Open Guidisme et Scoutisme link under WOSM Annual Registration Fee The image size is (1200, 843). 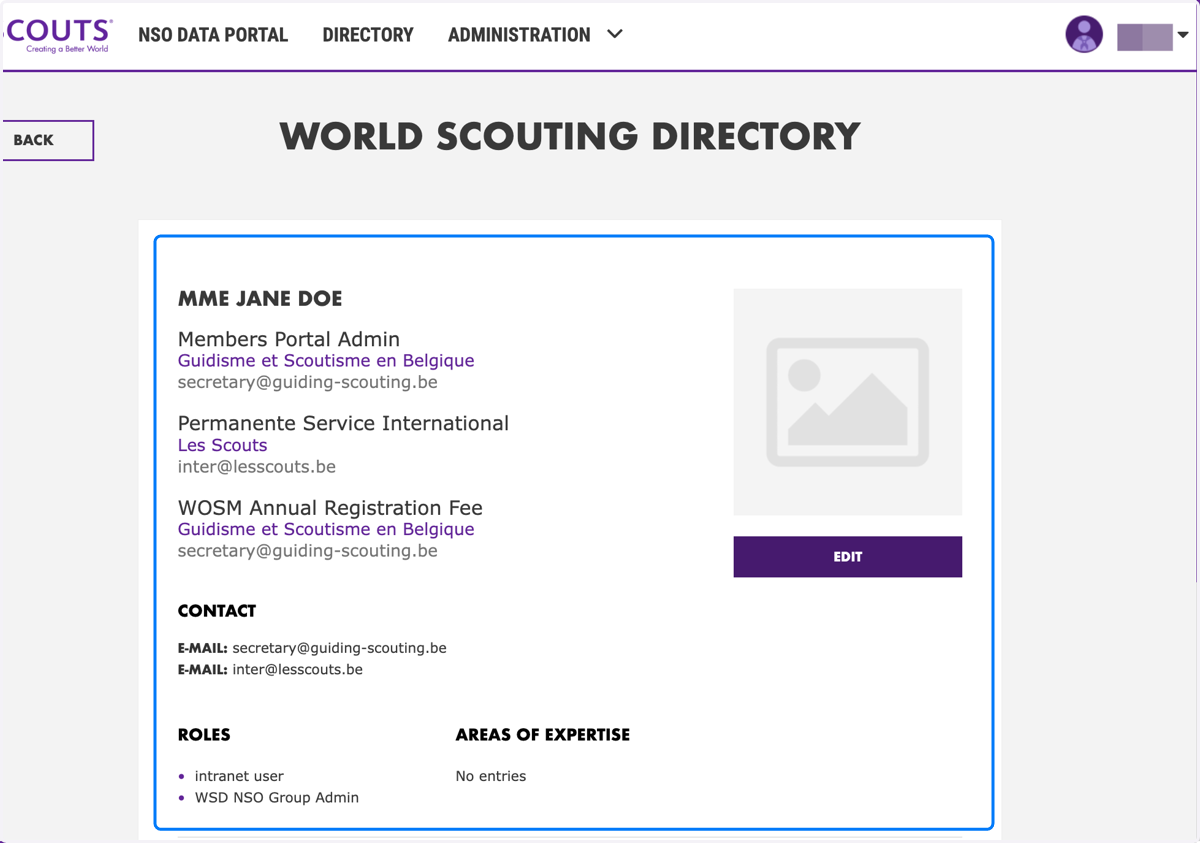click(x=326, y=529)
